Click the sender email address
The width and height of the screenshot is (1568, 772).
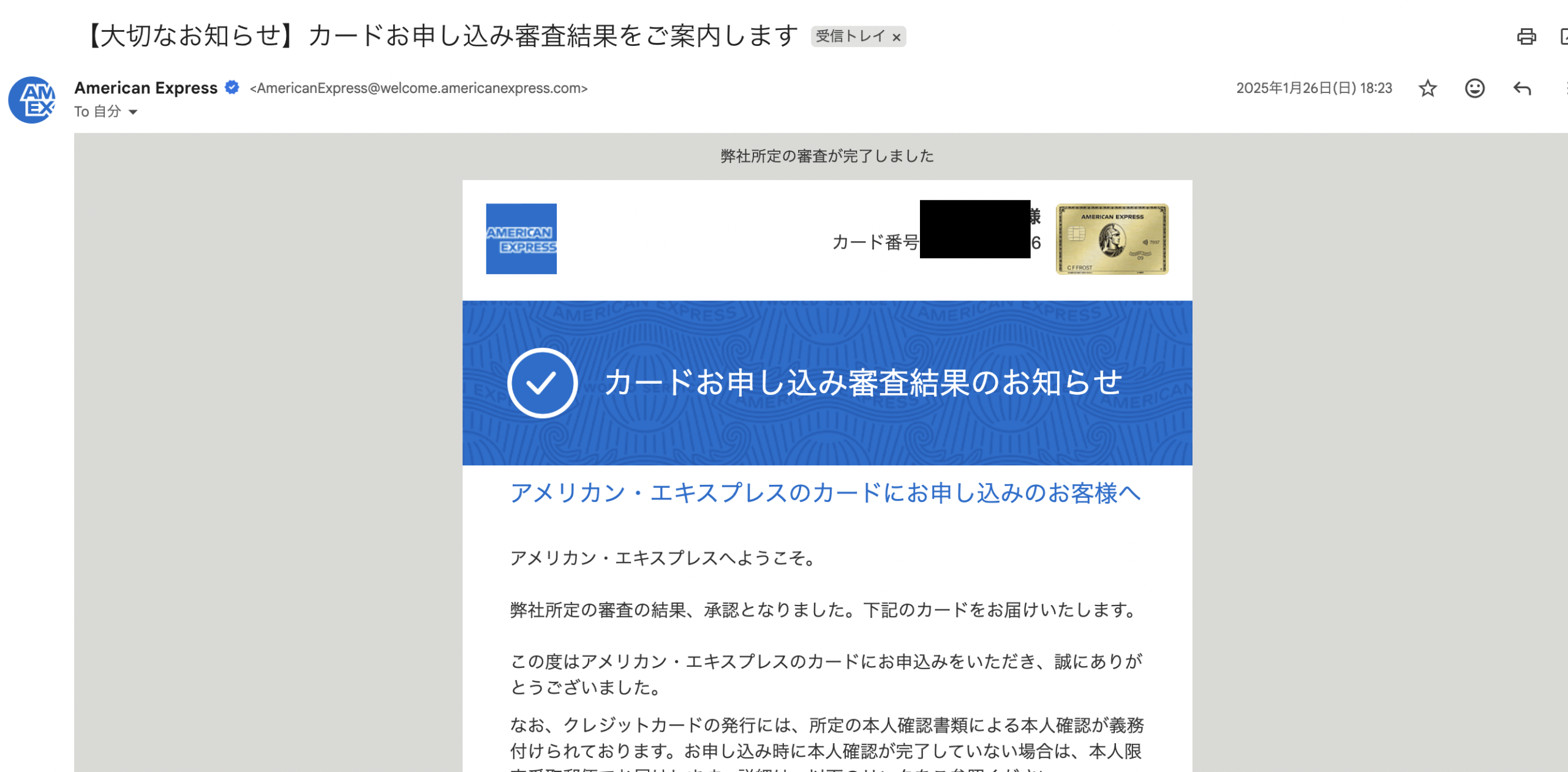point(420,88)
